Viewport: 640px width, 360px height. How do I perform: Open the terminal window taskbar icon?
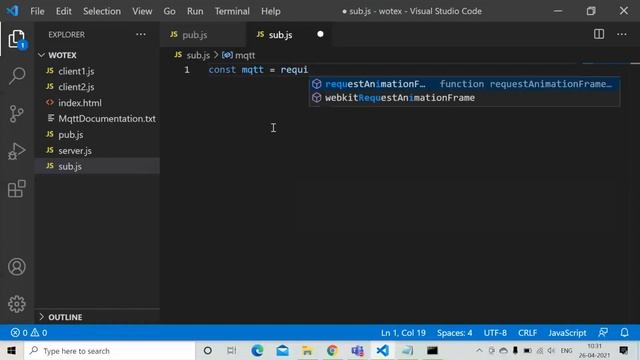tap(432, 351)
